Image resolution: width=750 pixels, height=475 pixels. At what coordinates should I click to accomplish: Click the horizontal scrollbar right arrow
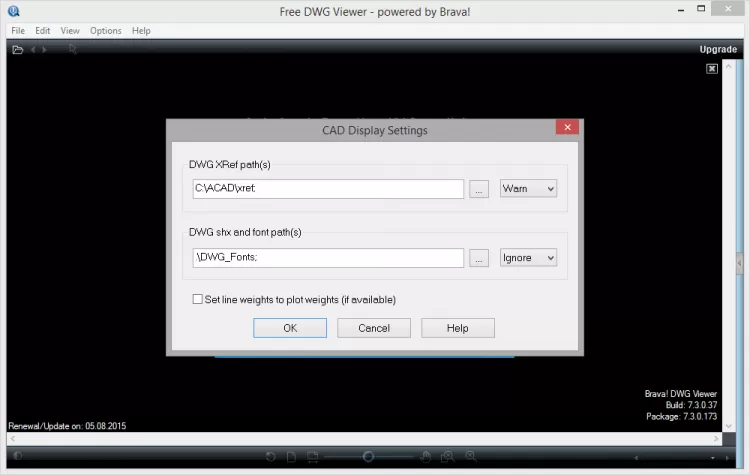pyautogui.click(x=716, y=439)
